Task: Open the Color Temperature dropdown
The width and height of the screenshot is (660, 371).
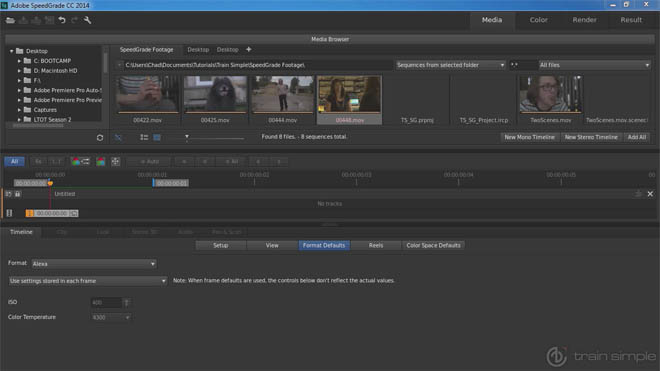Action: pos(112,317)
